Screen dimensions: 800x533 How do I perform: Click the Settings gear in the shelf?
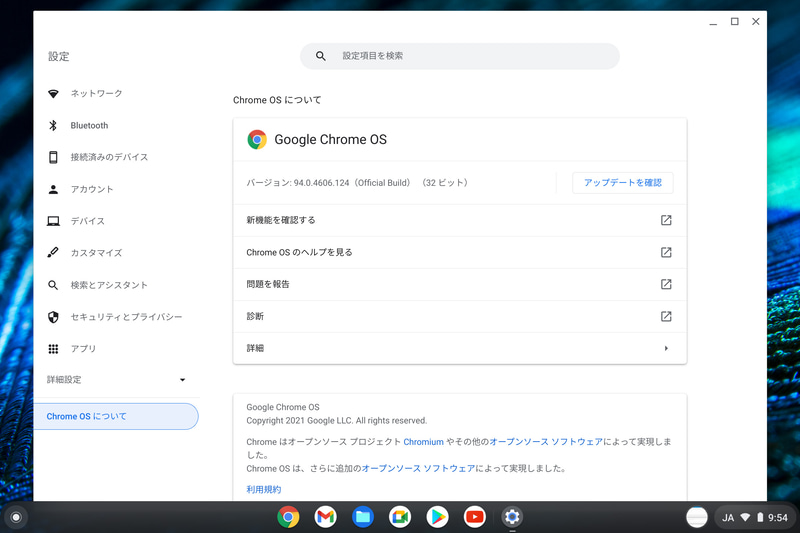tap(512, 517)
